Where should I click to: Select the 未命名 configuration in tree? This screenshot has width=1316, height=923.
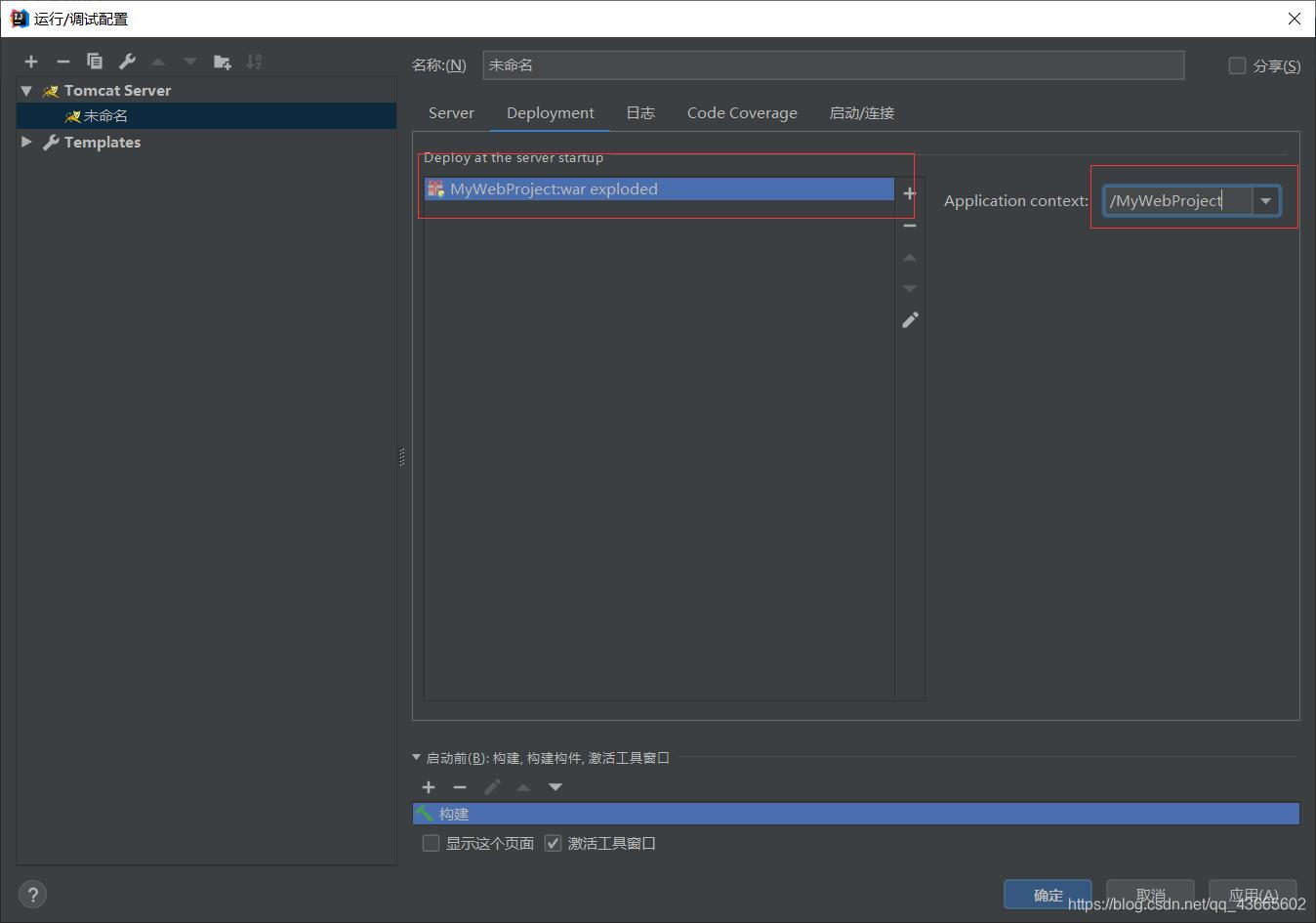206,115
